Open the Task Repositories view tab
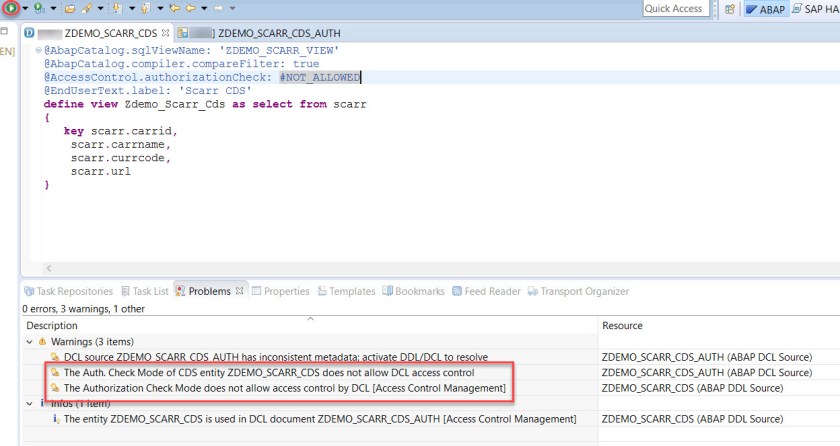 coord(69,291)
